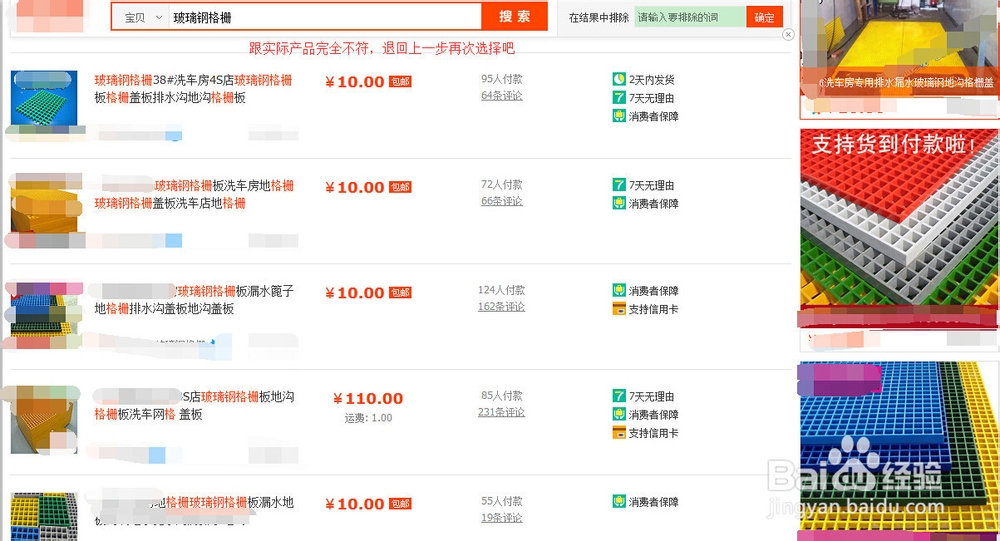Click 消费者保障 icon in 85人付款 listing
The image size is (1000, 541).
click(619, 414)
